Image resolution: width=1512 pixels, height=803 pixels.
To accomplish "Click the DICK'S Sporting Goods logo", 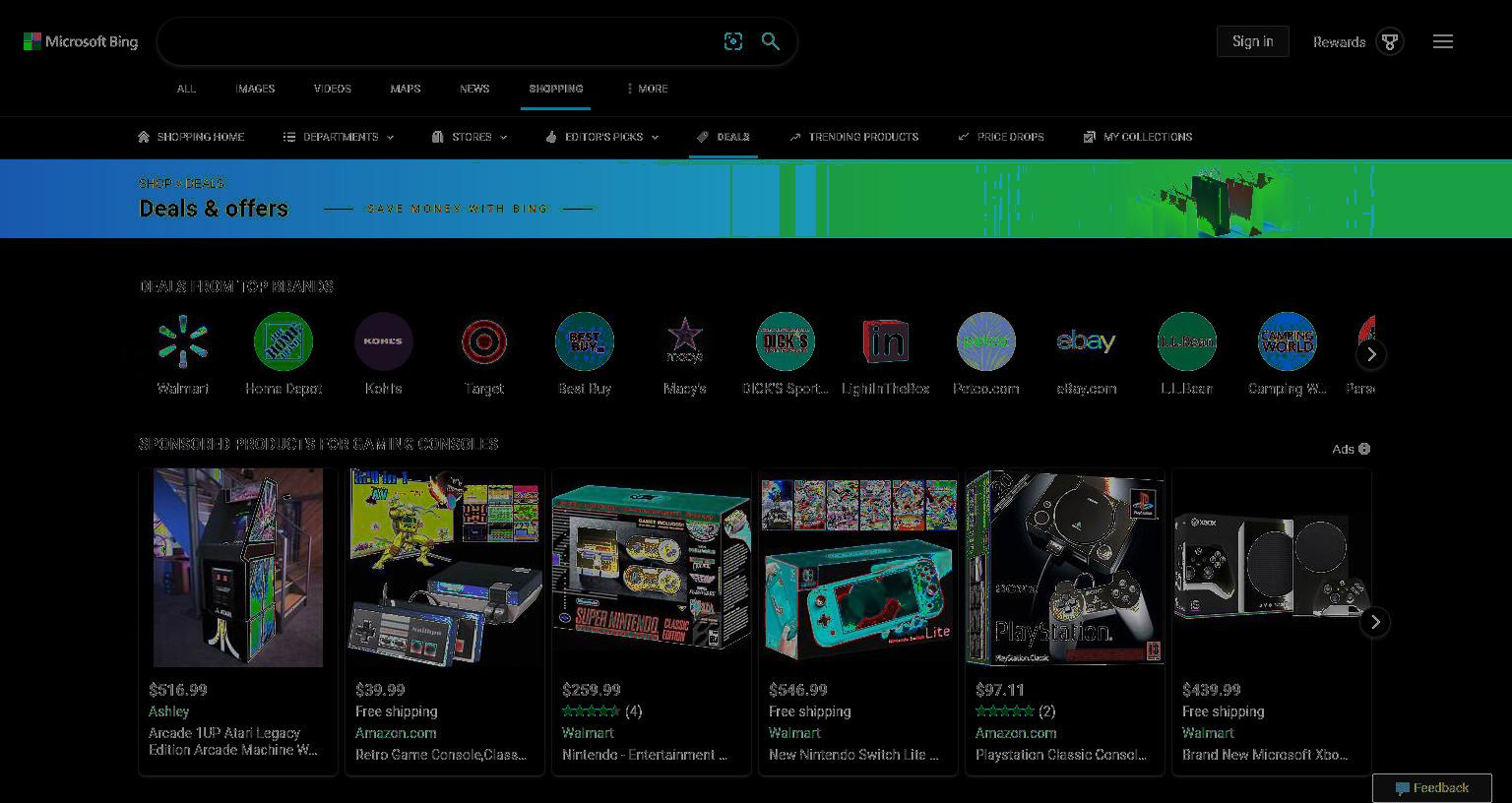I will 786,341.
